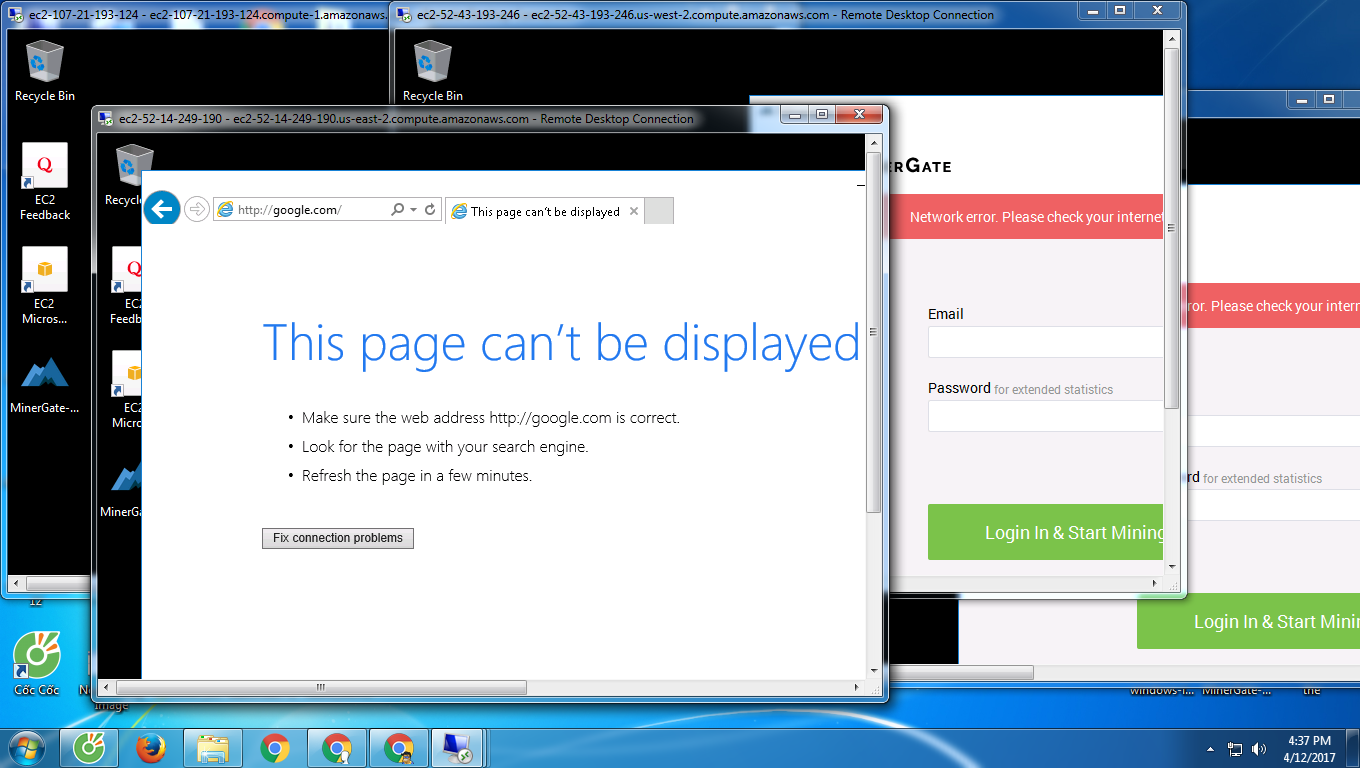Click the MinerGate Email input field
The height and width of the screenshot is (768, 1360).
click(x=1045, y=342)
